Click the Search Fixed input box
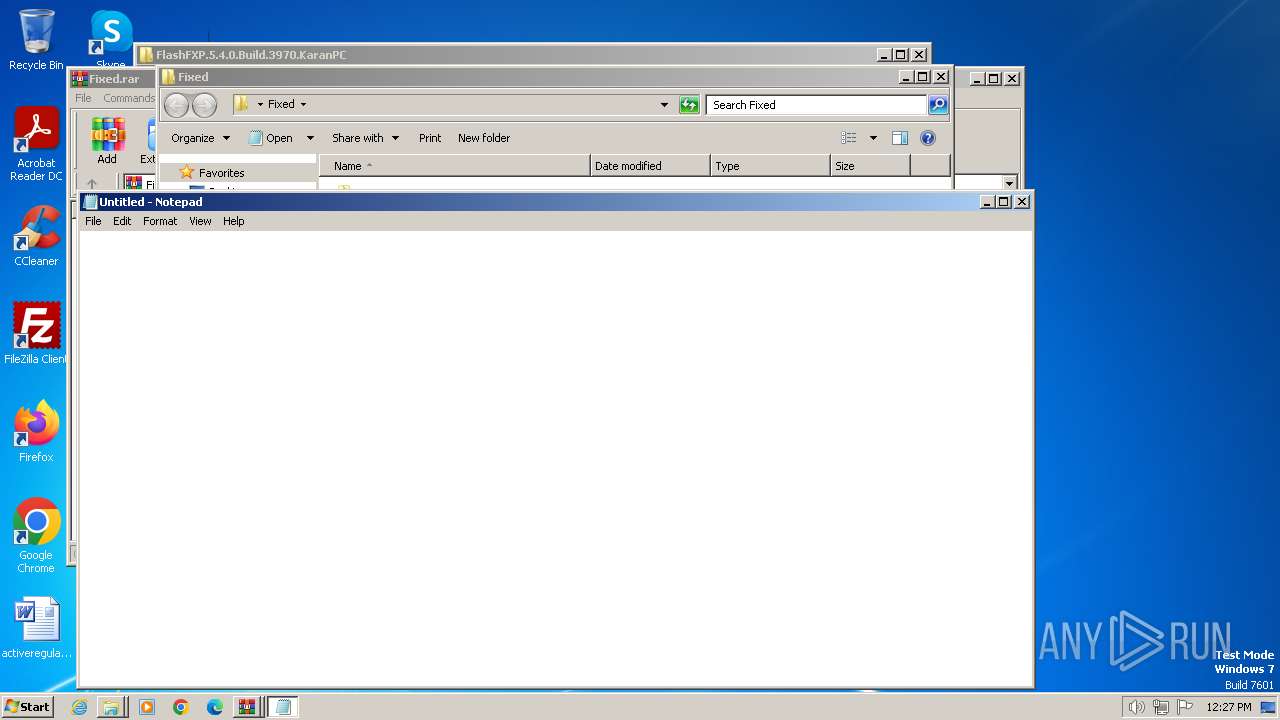 click(816, 104)
